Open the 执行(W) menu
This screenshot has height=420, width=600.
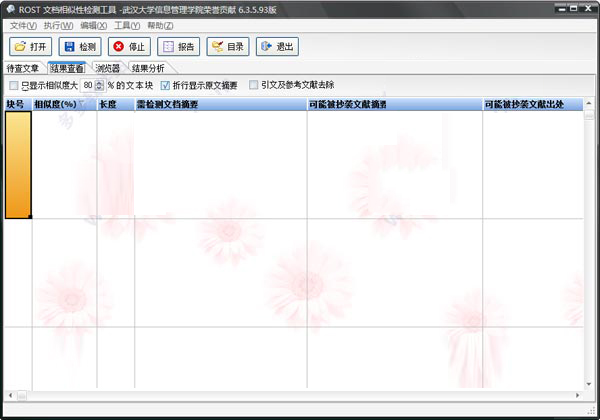click(x=58, y=26)
